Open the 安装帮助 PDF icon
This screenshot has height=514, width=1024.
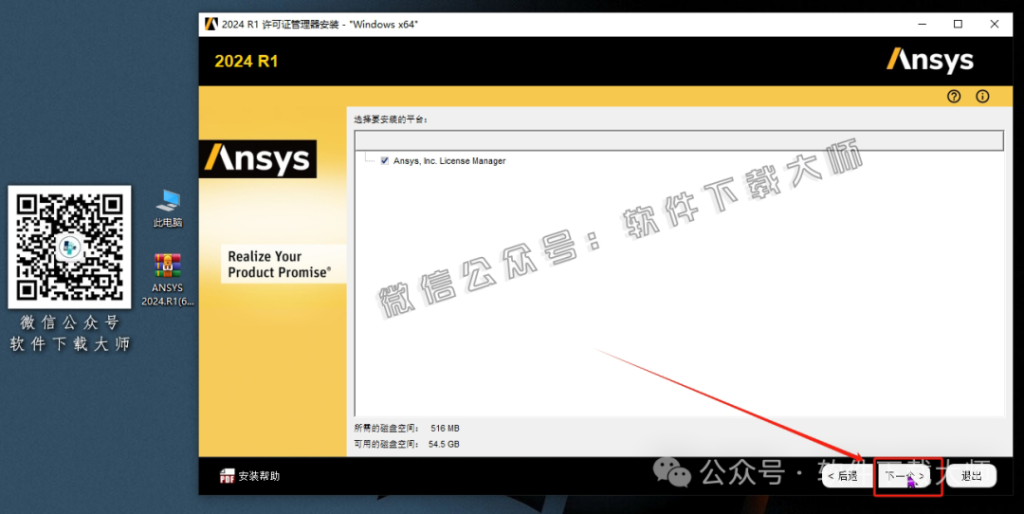(x=227, y=476)
